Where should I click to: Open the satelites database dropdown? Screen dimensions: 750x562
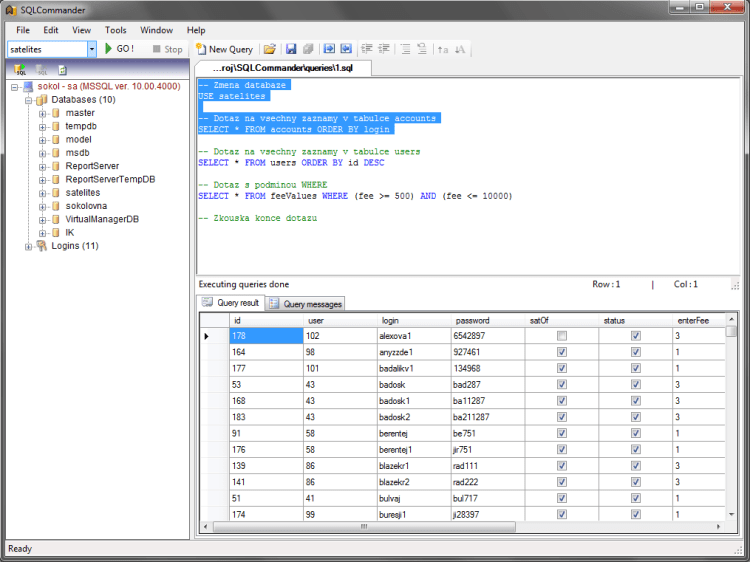pos(92,49)
